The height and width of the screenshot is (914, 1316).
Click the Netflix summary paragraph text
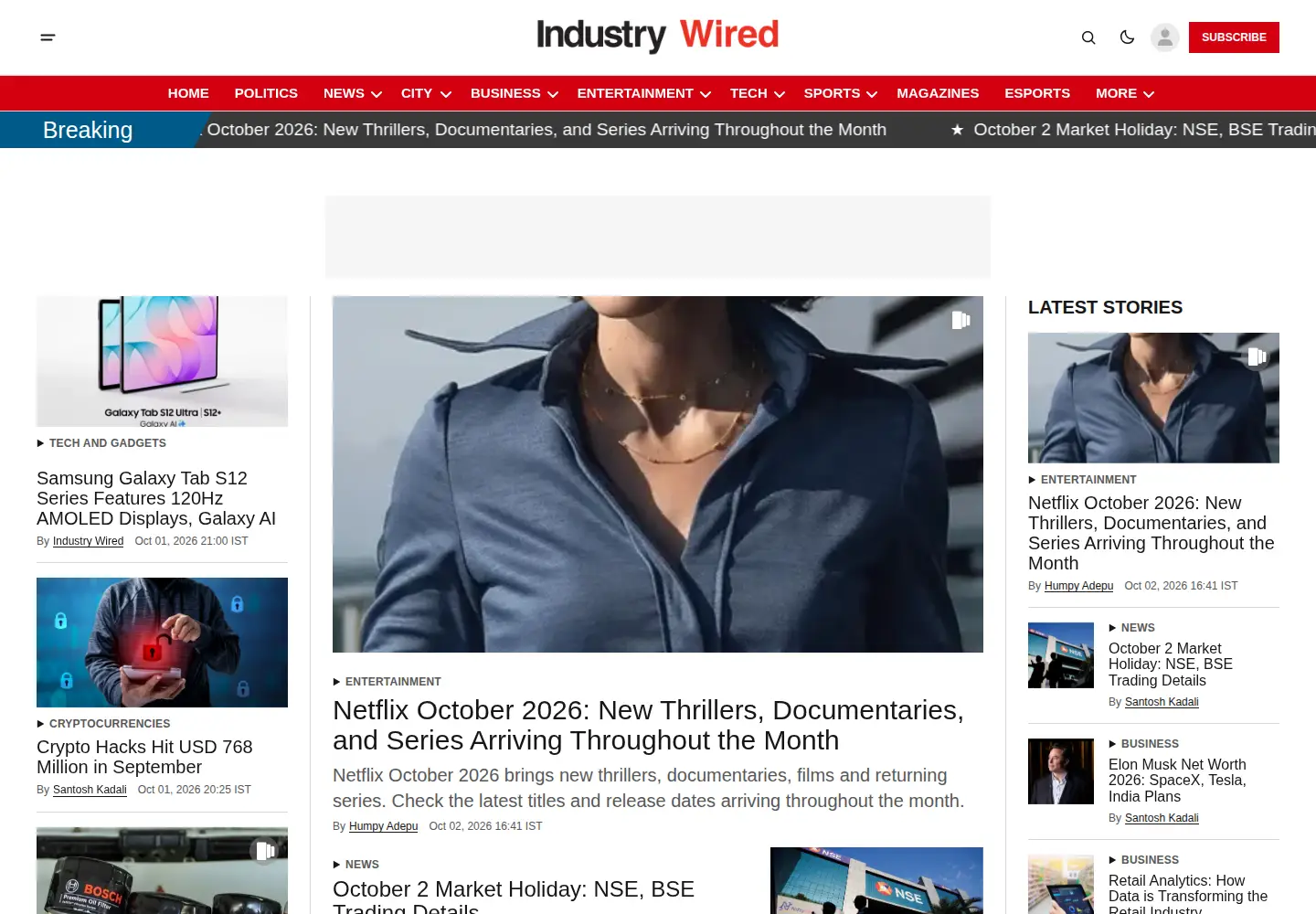pyautogui.click(x=649, y=788)
